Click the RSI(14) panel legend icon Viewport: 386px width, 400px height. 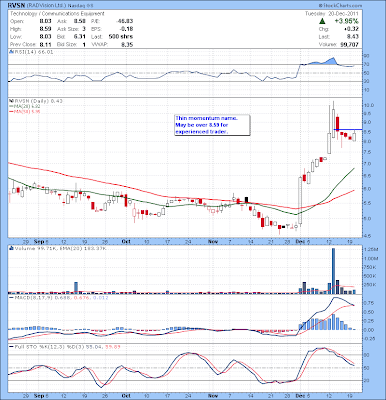pyautogui.click(x=11, y=52)
